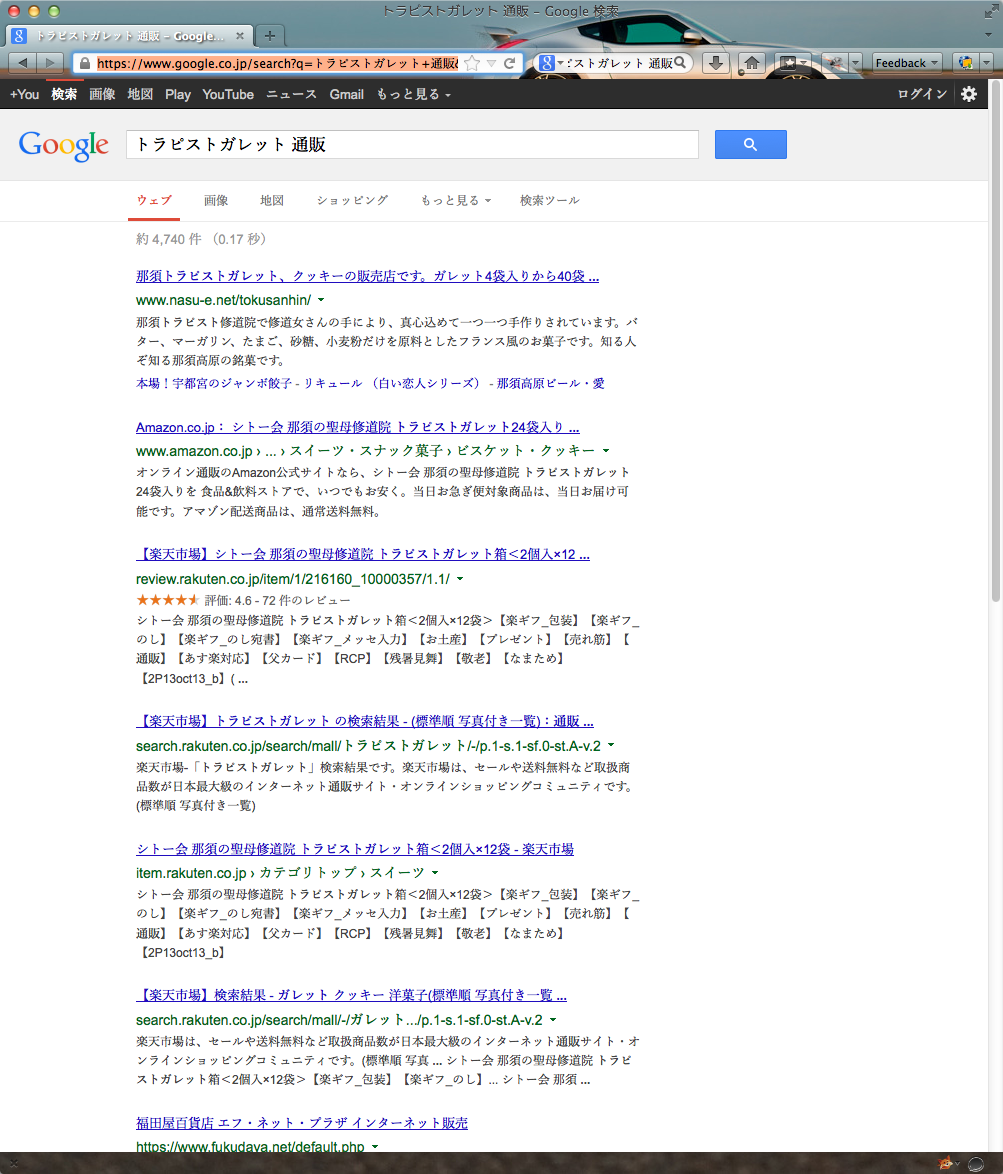Click the circle icon in the add-on bar
The height and width of the screenshot is (1174, 1003).
[976, 1164]
